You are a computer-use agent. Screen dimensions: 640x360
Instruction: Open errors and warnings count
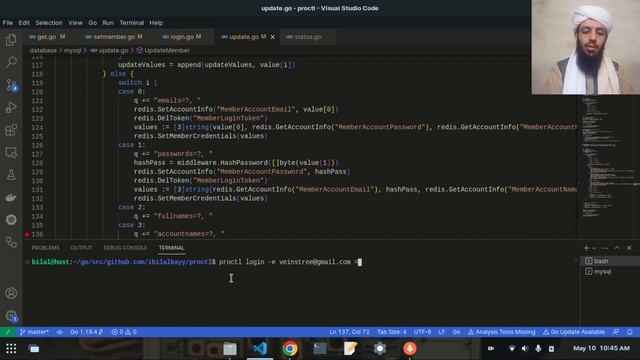[x=124, y=332]
